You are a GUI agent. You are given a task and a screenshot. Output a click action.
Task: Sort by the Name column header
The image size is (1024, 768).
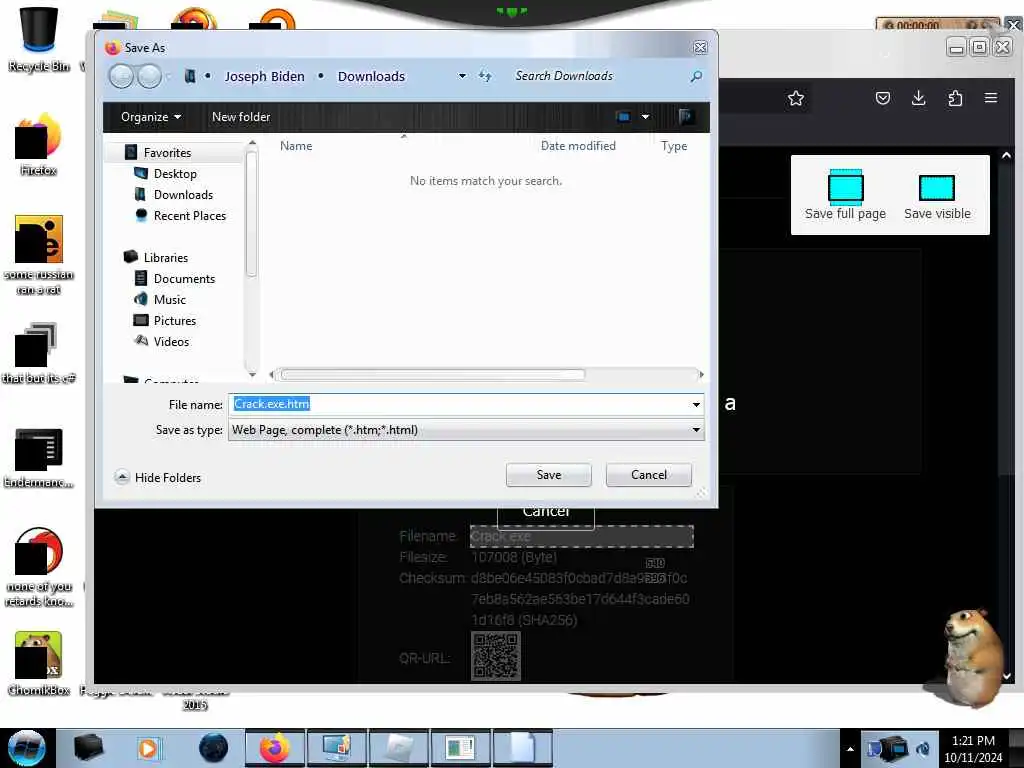[x=296, y=146]
